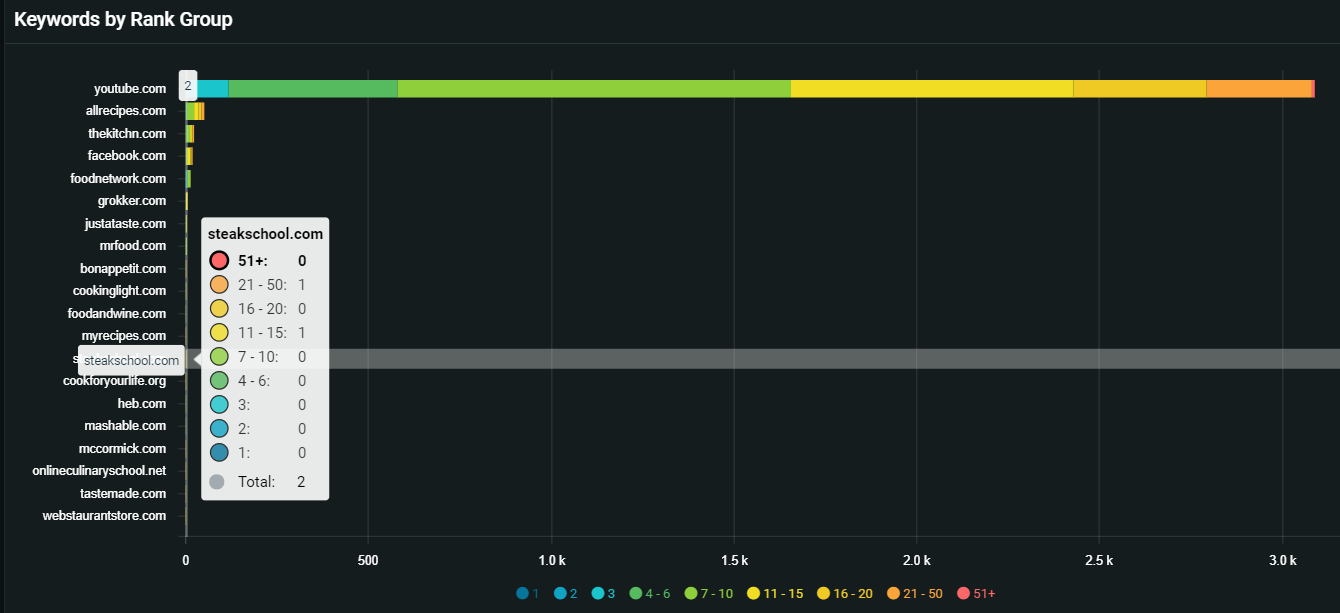
Task: Click youtube.com's 7 - 10 light green segment
Action: pyautogui.click(x=594, y=89)
